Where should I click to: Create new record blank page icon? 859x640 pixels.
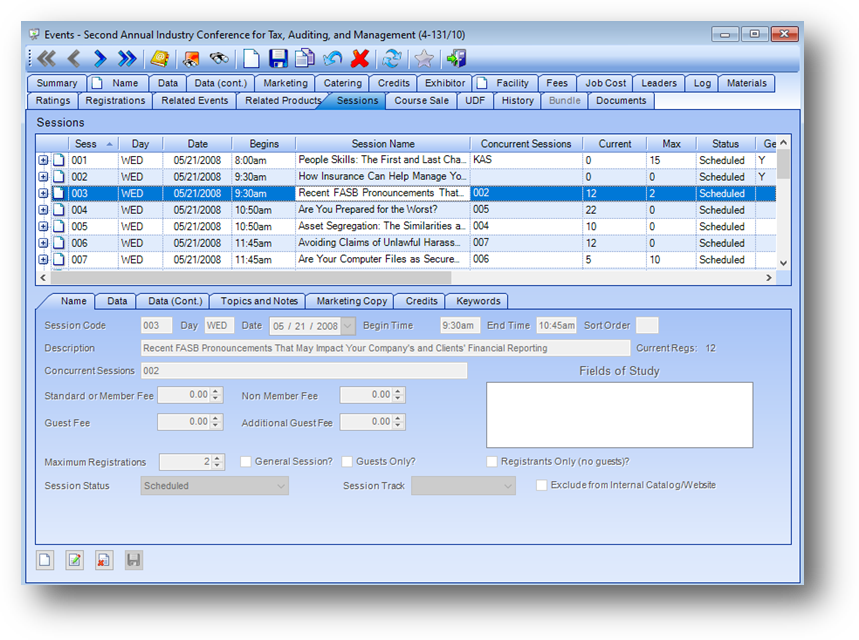pyautogui.click(x=251, y=58)
